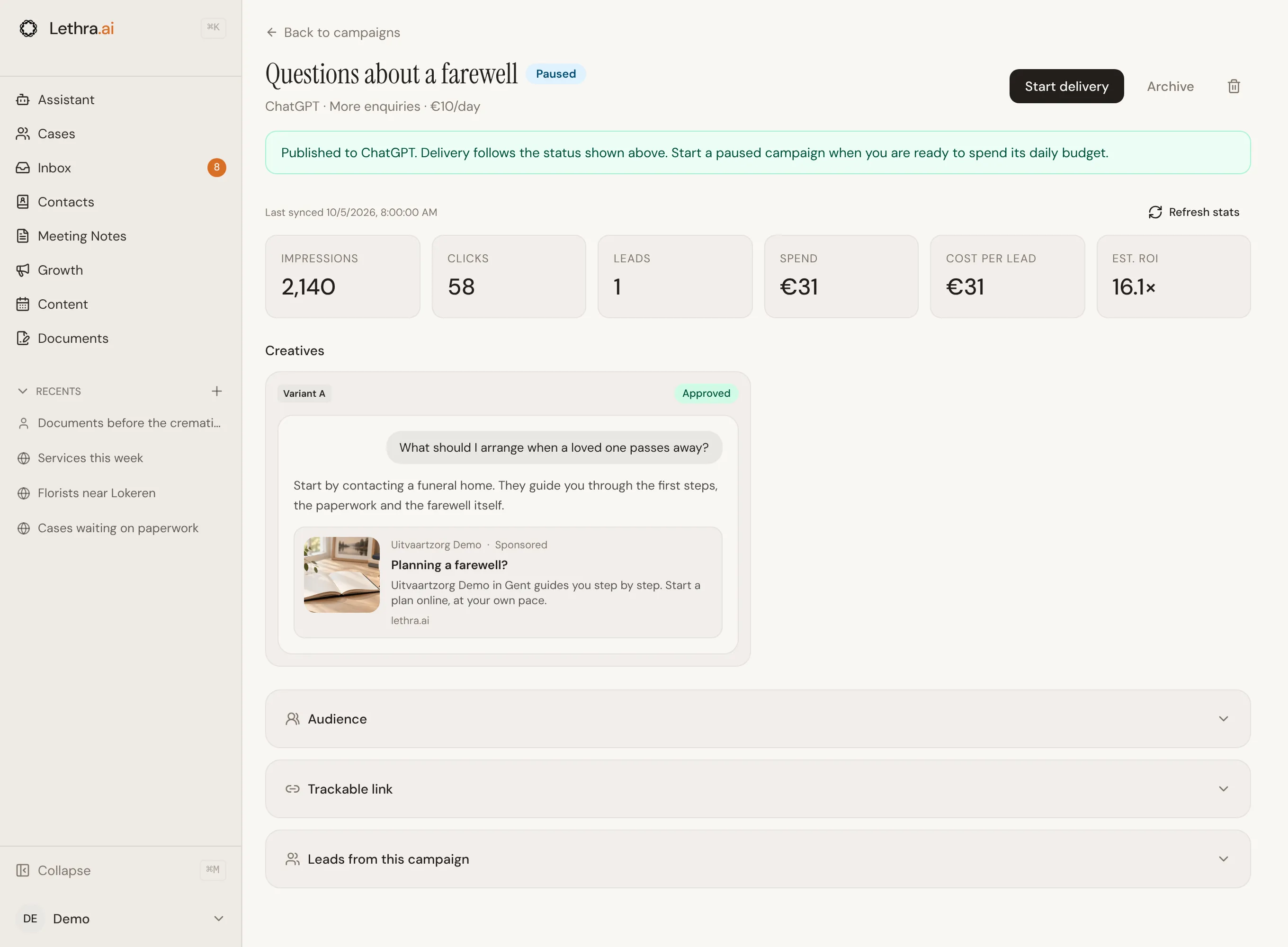Screen dimensions: 1288x947
Task: Click the Paused status badge
Action: [555, 74]
